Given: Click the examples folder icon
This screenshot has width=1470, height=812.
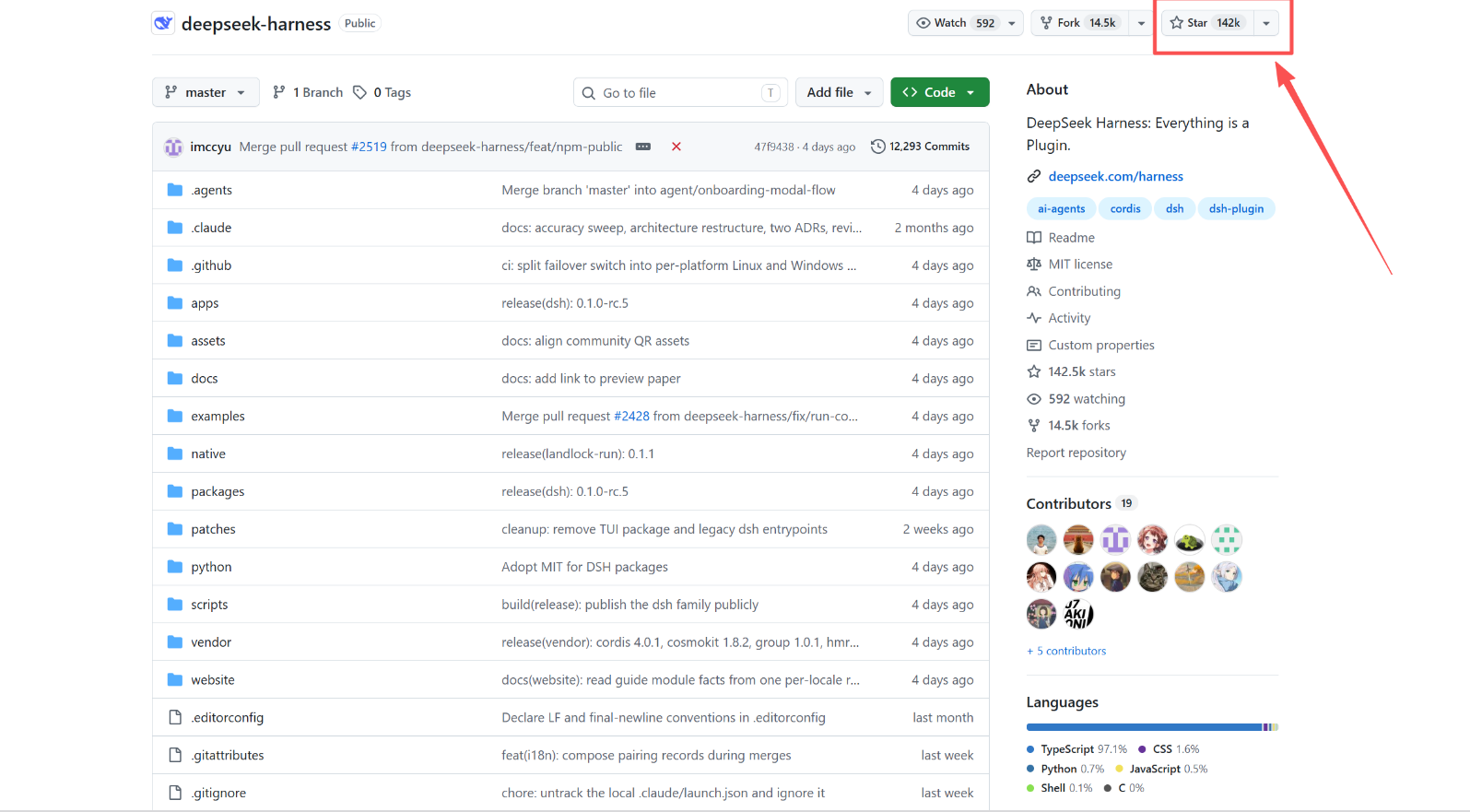Looking at the screenshot, I should tap(175, 417).
